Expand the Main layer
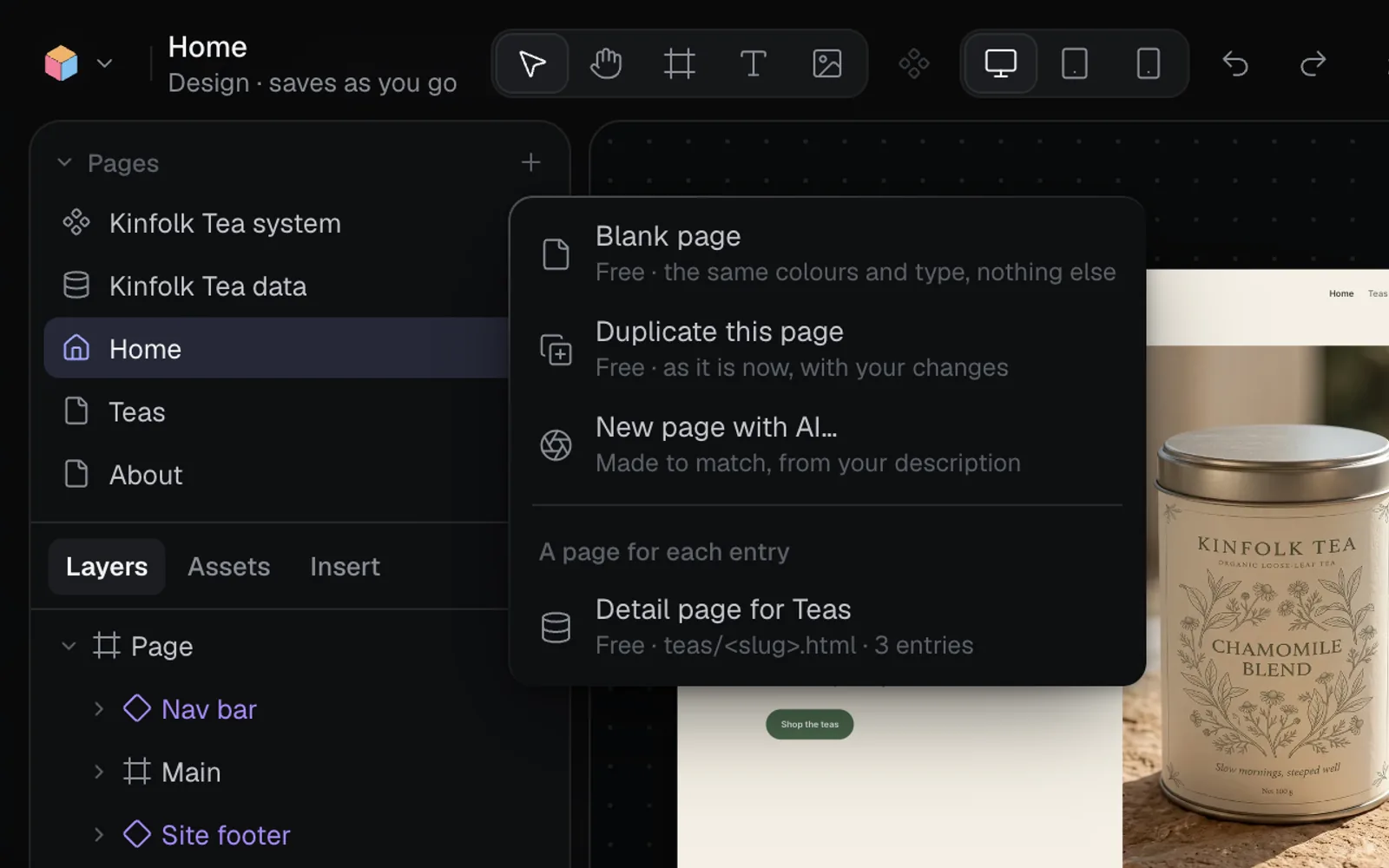Screen dimensions: 1389x868 pyautogui.click(x=99, y=772)
